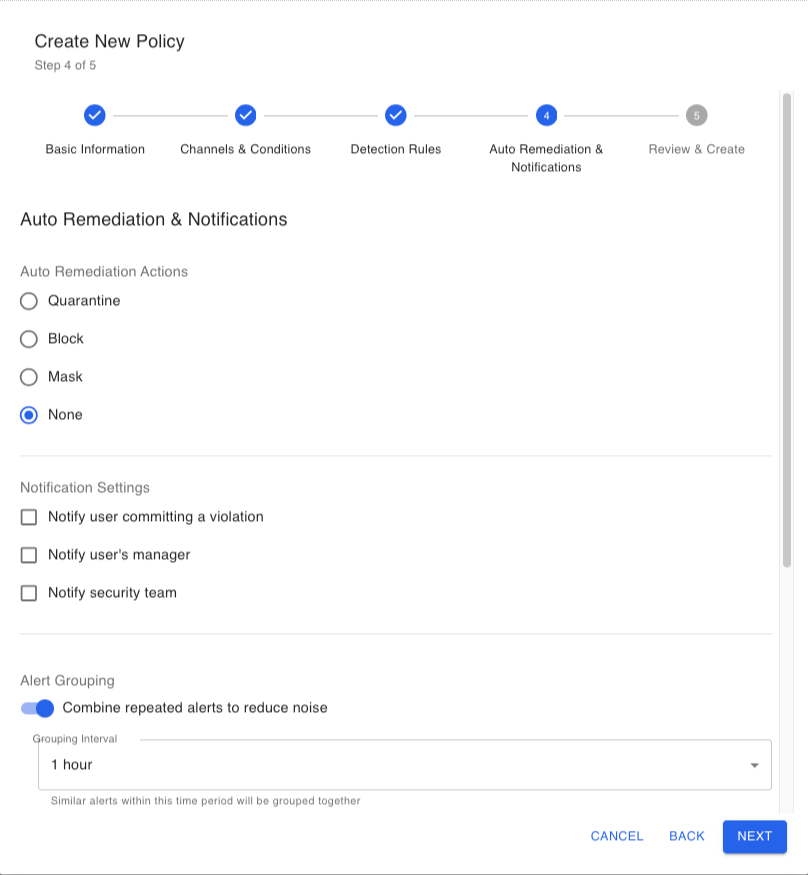The image size is (808, 875).
Task: Select the Mask remediation option
Action: (x=29, y=377)
